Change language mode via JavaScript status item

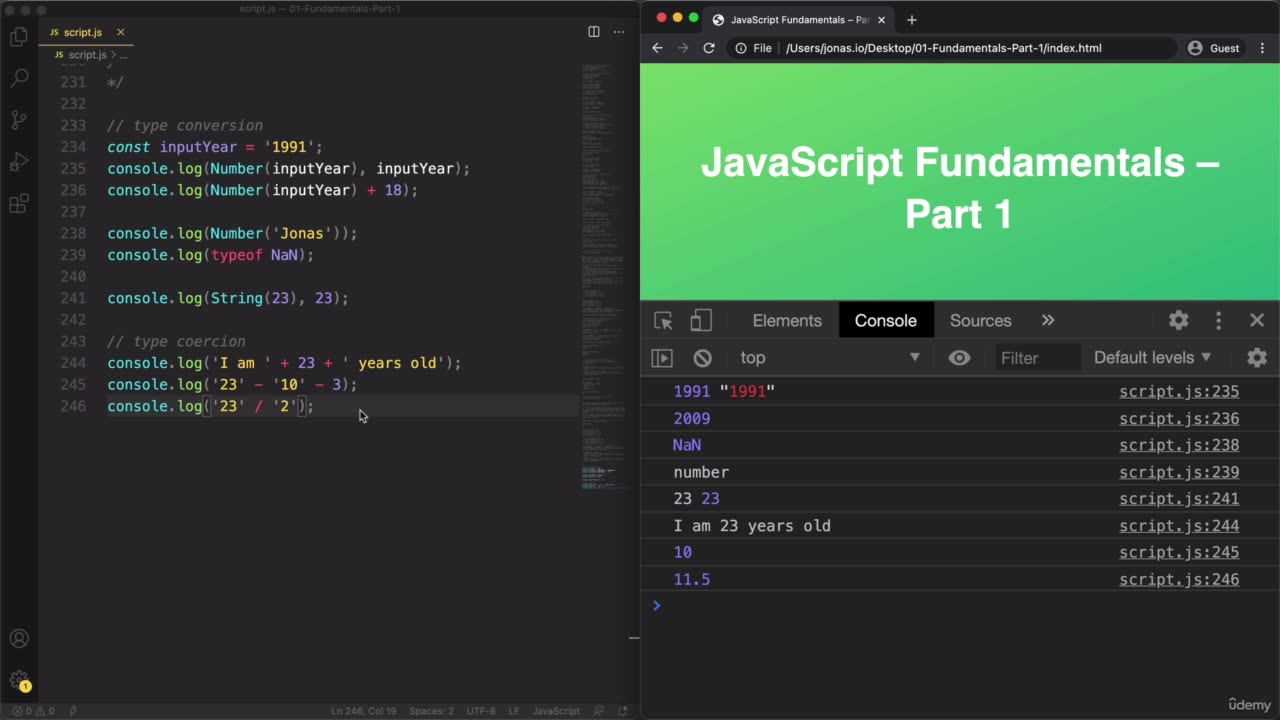pos(556,711)
